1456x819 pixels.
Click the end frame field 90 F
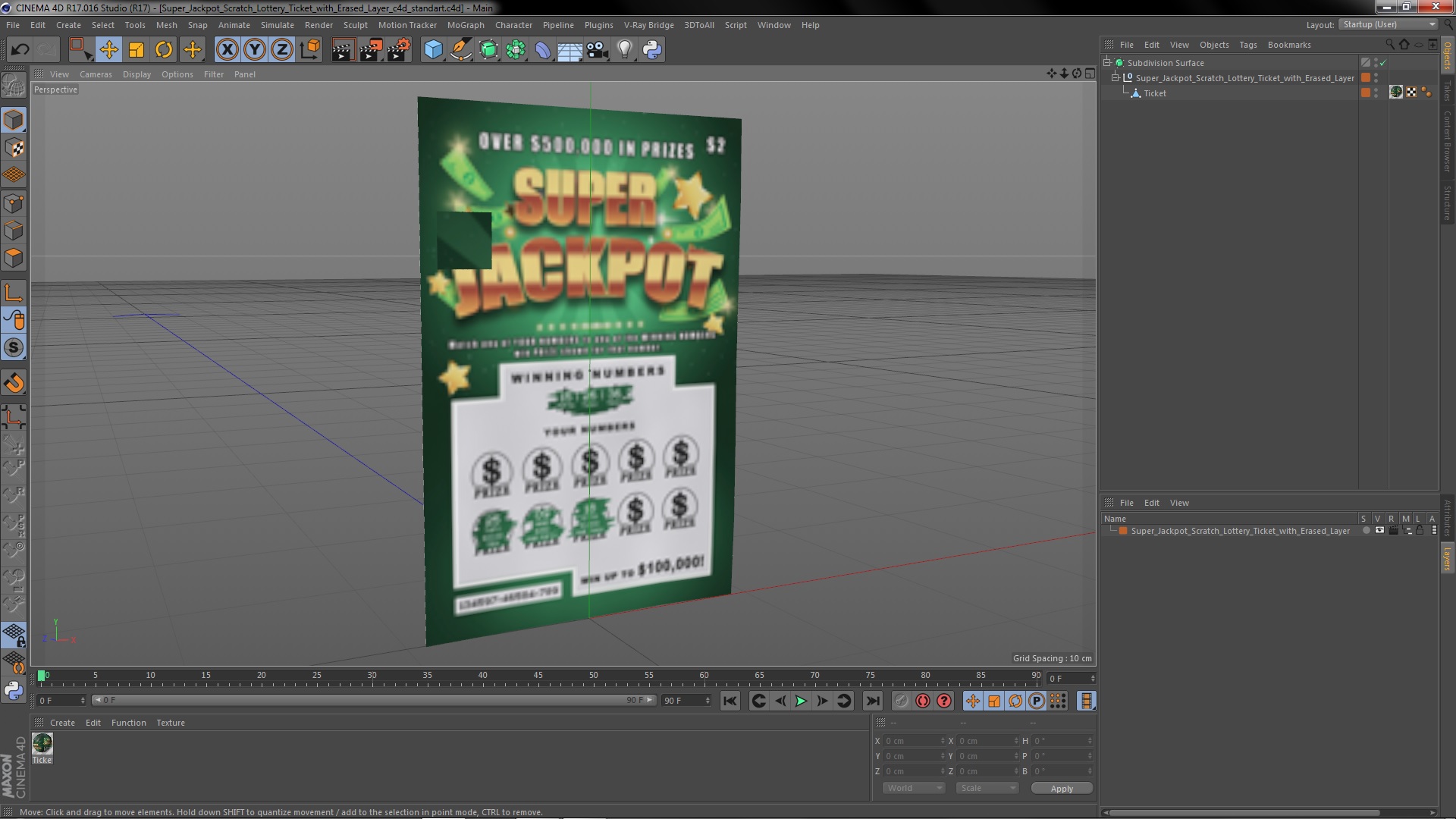[686, 701]
